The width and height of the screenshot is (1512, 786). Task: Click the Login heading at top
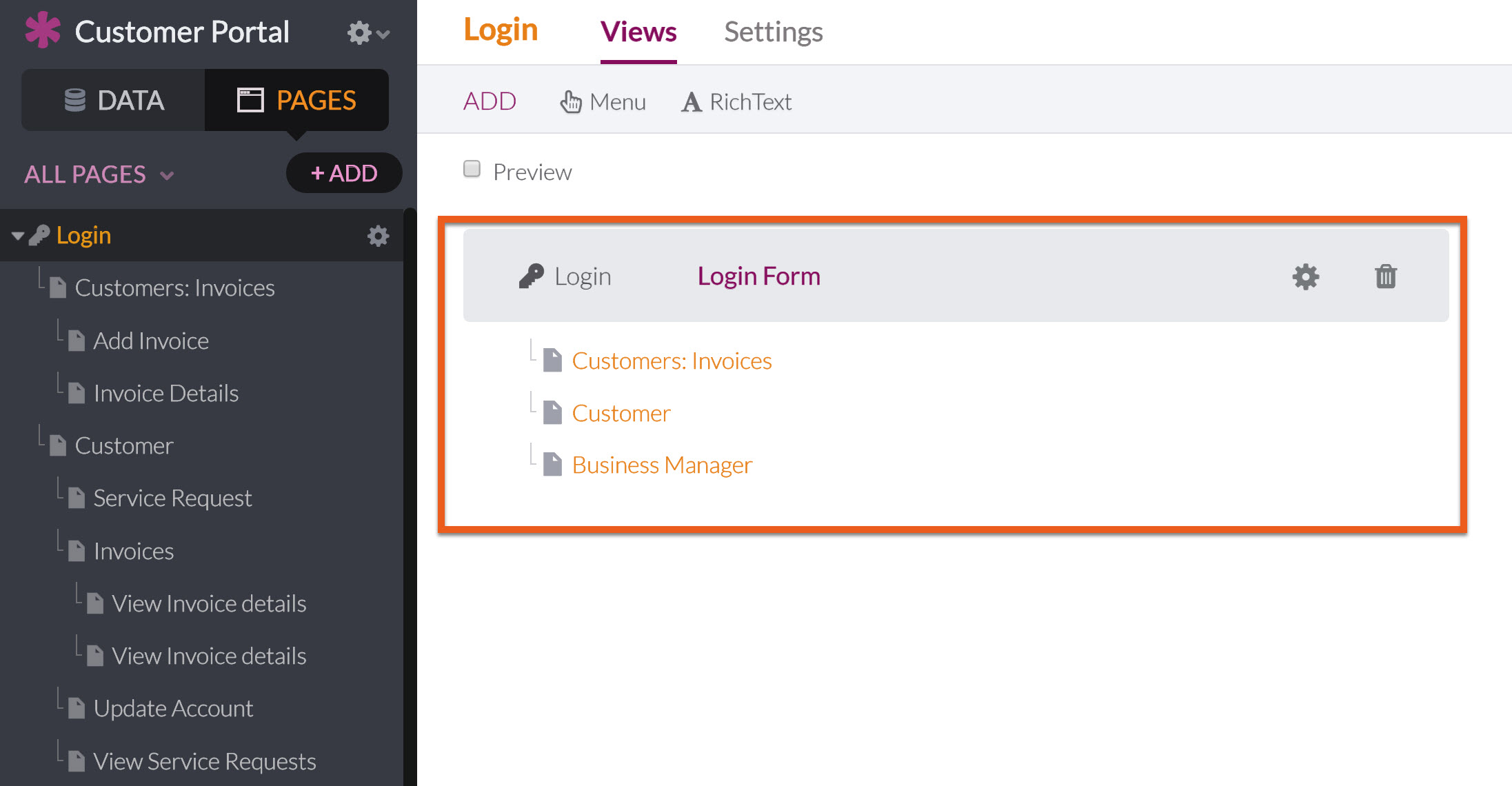point(501,30)
